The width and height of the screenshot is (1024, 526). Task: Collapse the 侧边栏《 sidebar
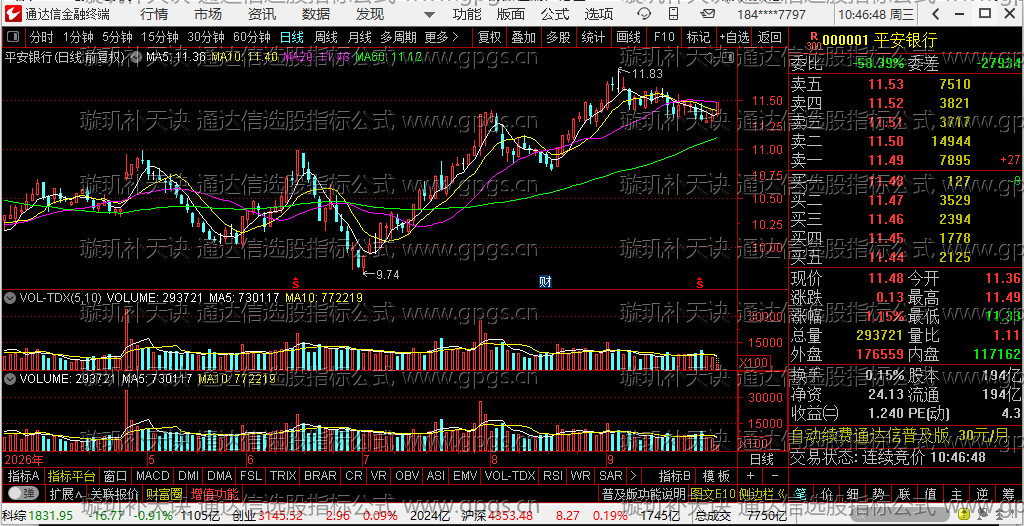tap(762, 492)
